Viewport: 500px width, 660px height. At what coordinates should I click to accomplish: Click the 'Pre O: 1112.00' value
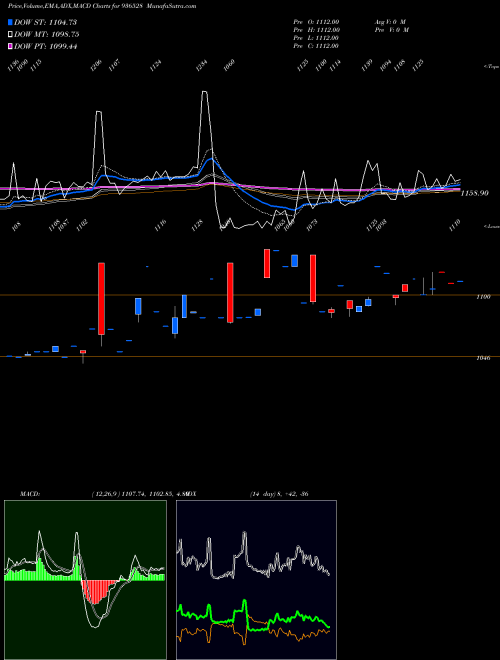(x=316, y=22)
